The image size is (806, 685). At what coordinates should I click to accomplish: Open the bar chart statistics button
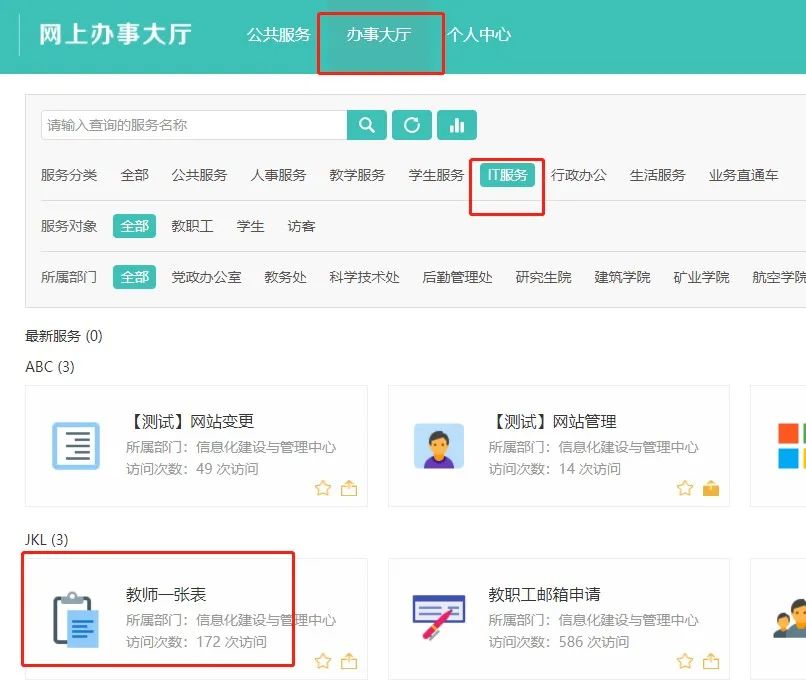tap(457, 125)
